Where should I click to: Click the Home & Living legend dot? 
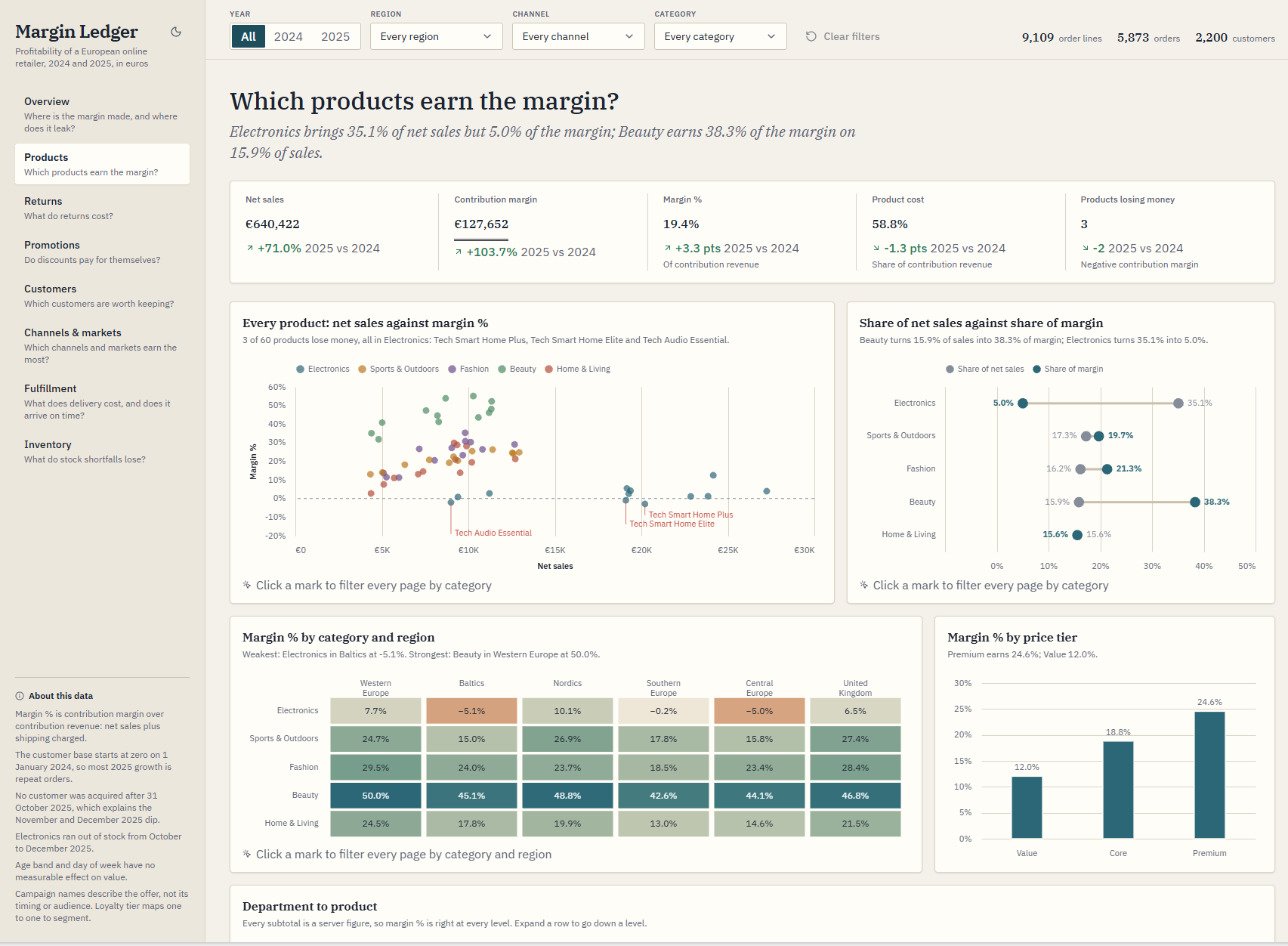[549, 369]
